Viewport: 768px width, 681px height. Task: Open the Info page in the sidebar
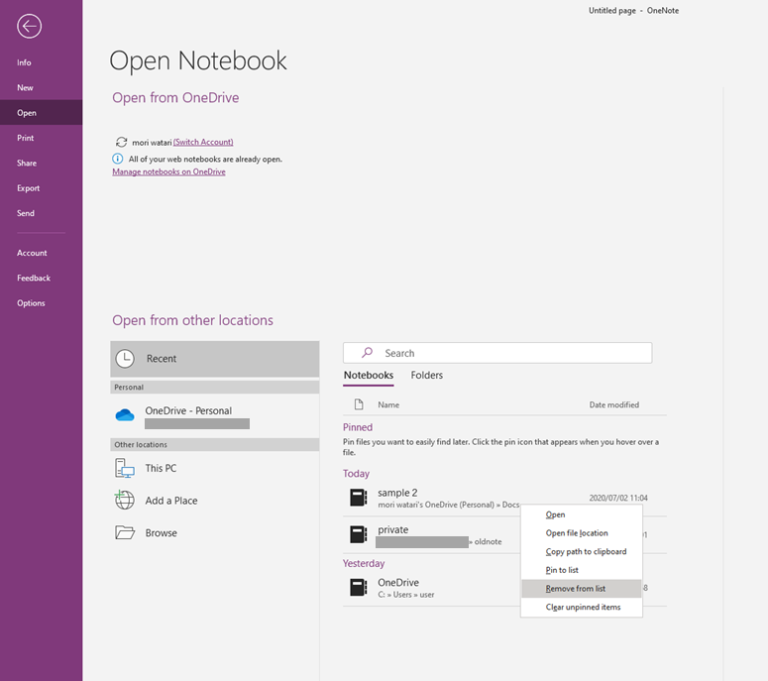coord(41,63)
